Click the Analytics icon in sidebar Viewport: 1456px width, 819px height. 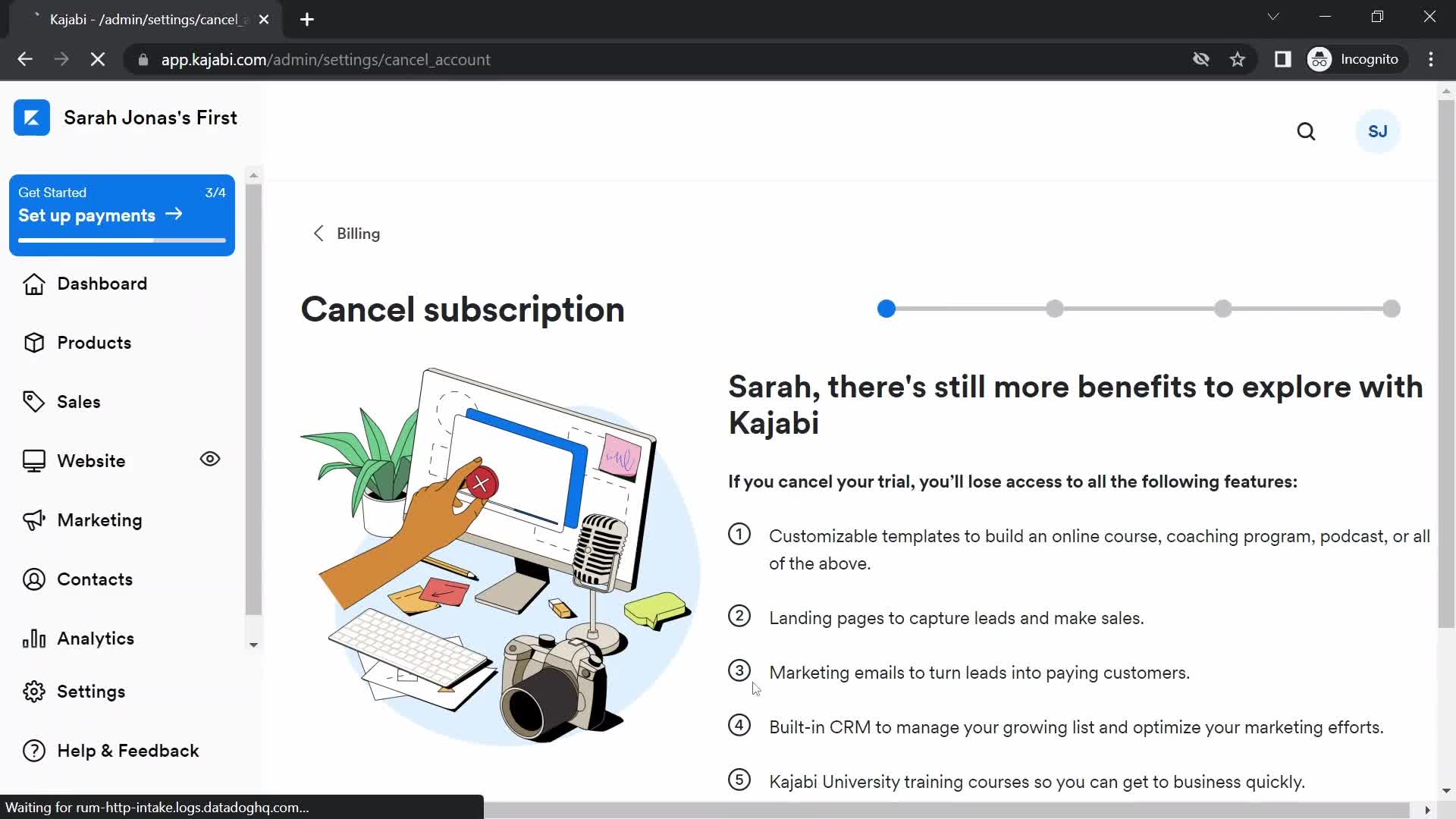(x=32, y=638)
